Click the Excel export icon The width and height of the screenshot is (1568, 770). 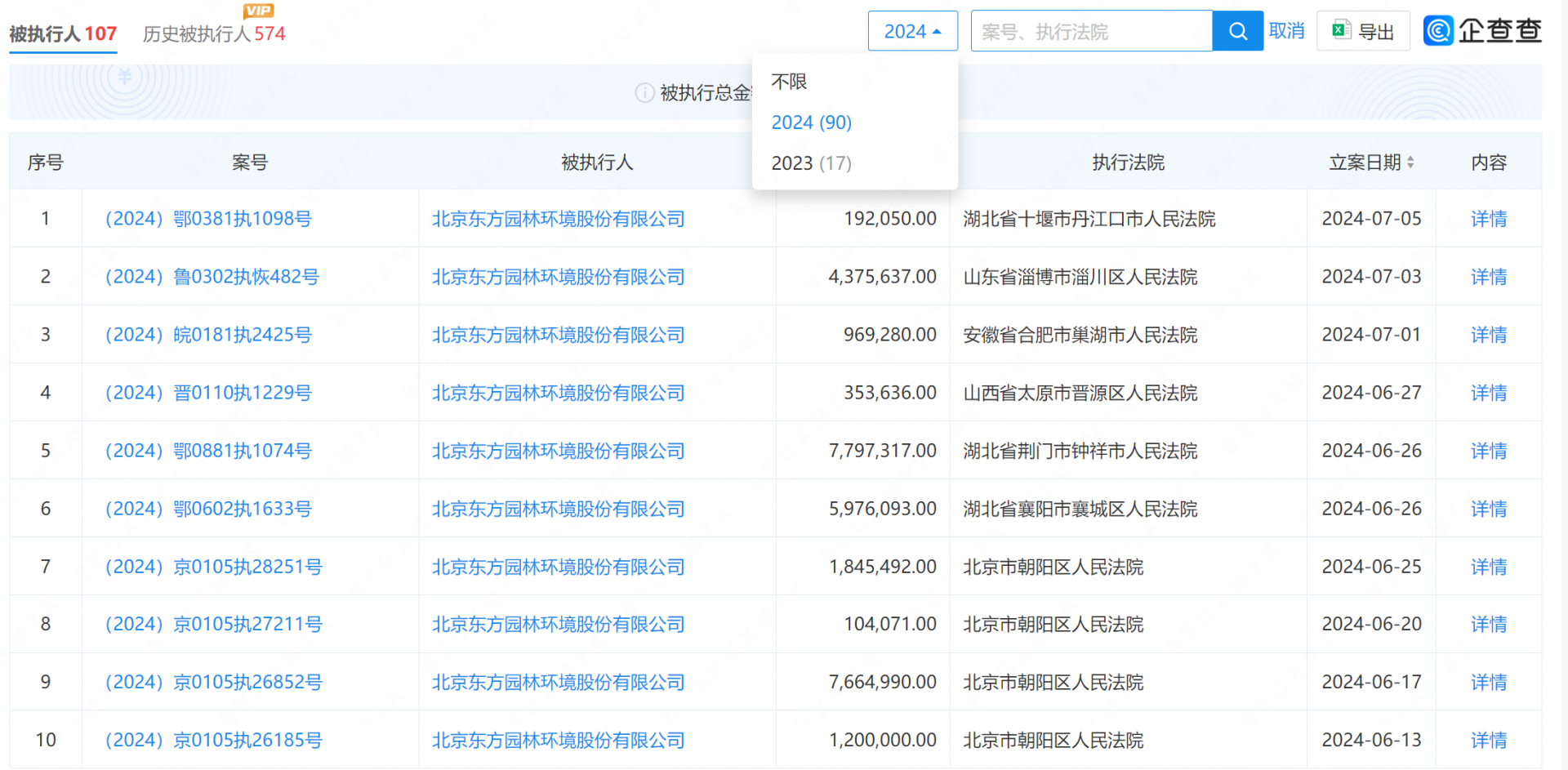click(1341, 30)
